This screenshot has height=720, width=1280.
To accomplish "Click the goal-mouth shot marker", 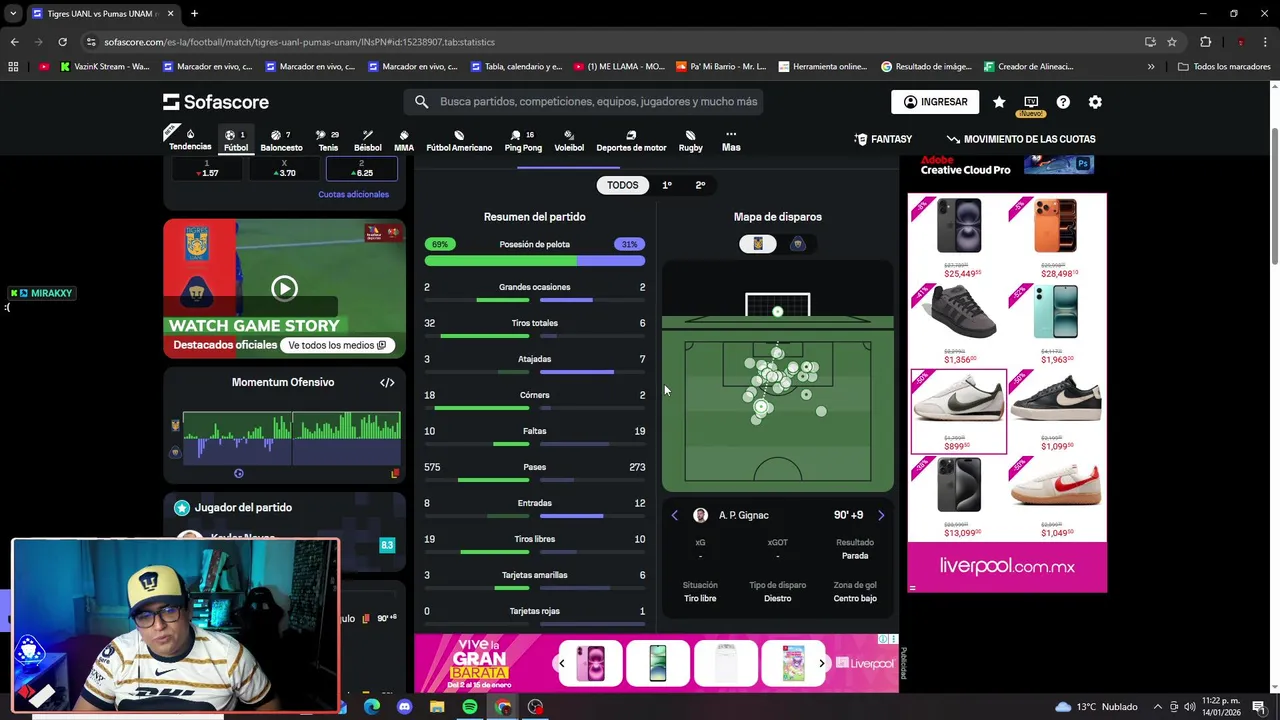I will click(778, 312).
